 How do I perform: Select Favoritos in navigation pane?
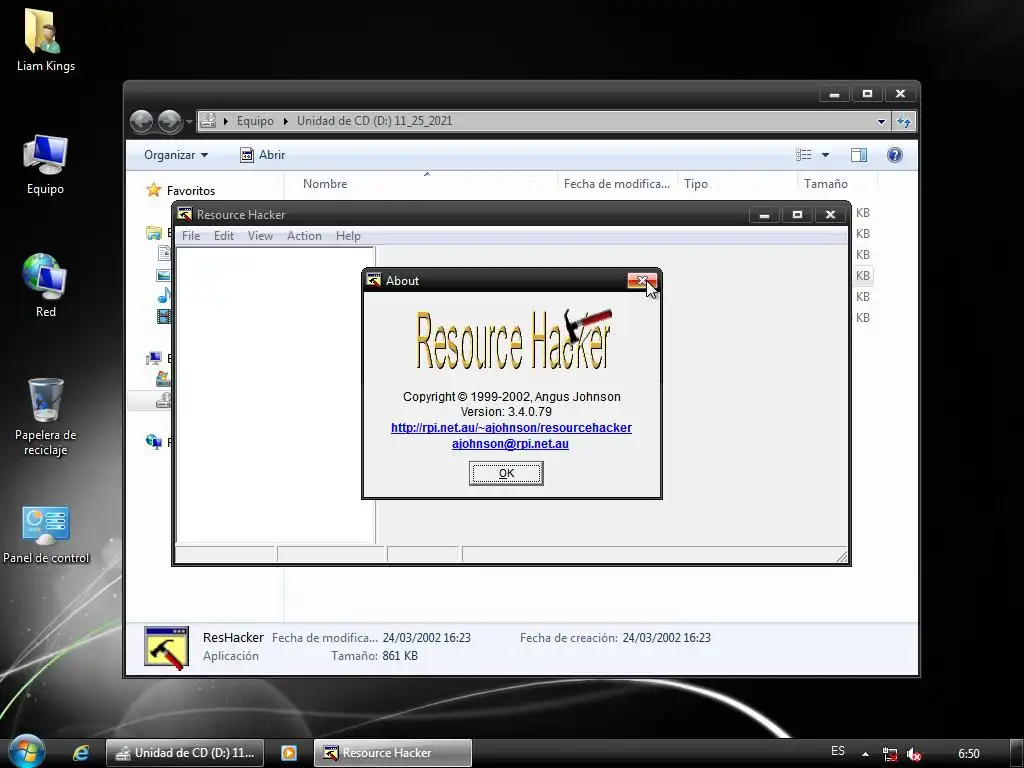pyautogui.click(x=191, y=191)
